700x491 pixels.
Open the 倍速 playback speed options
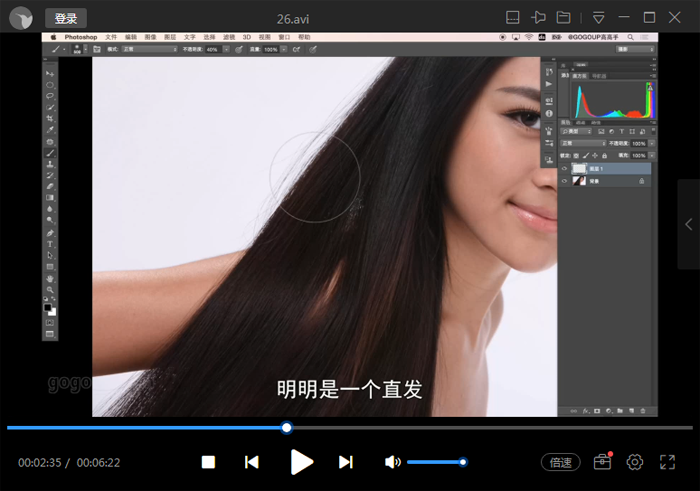[561, 462]
